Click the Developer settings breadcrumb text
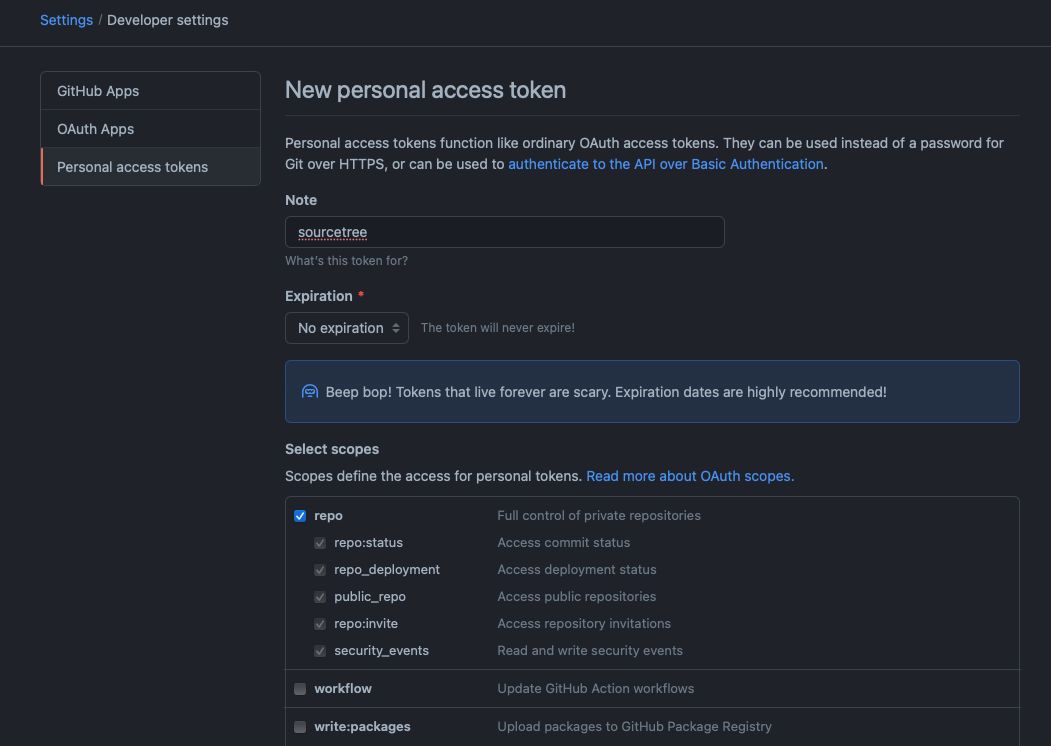The height and width of the screenshot is (746, 1051). [x=168, y=20]
